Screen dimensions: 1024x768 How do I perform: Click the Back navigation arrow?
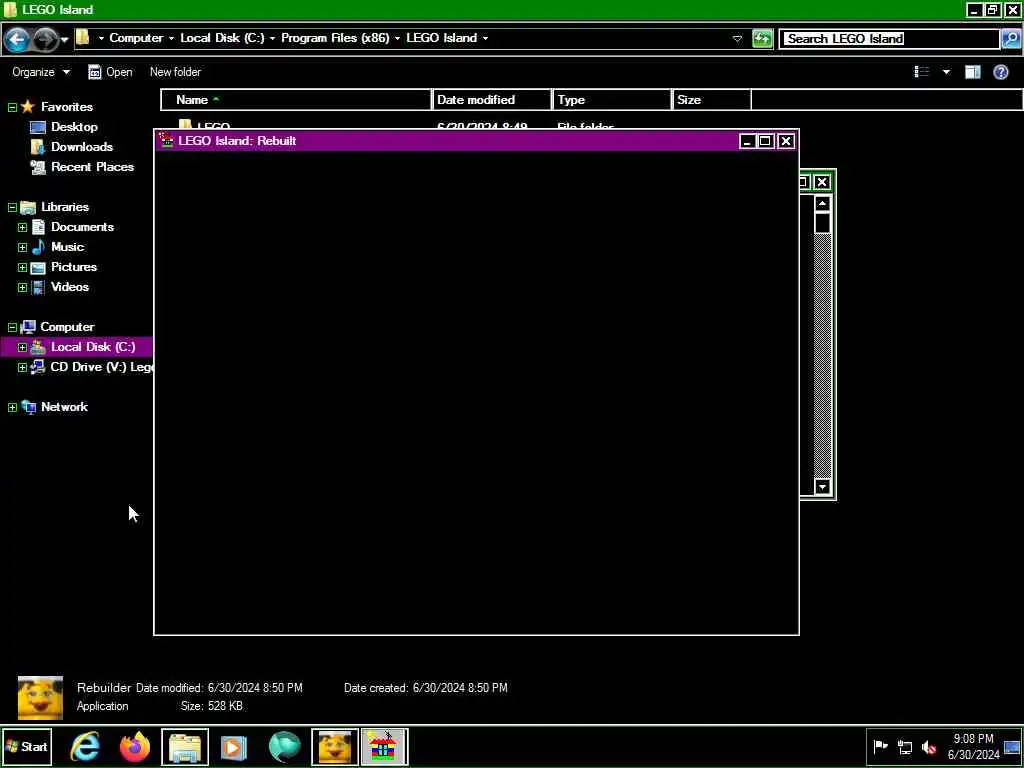click(17, 40)
